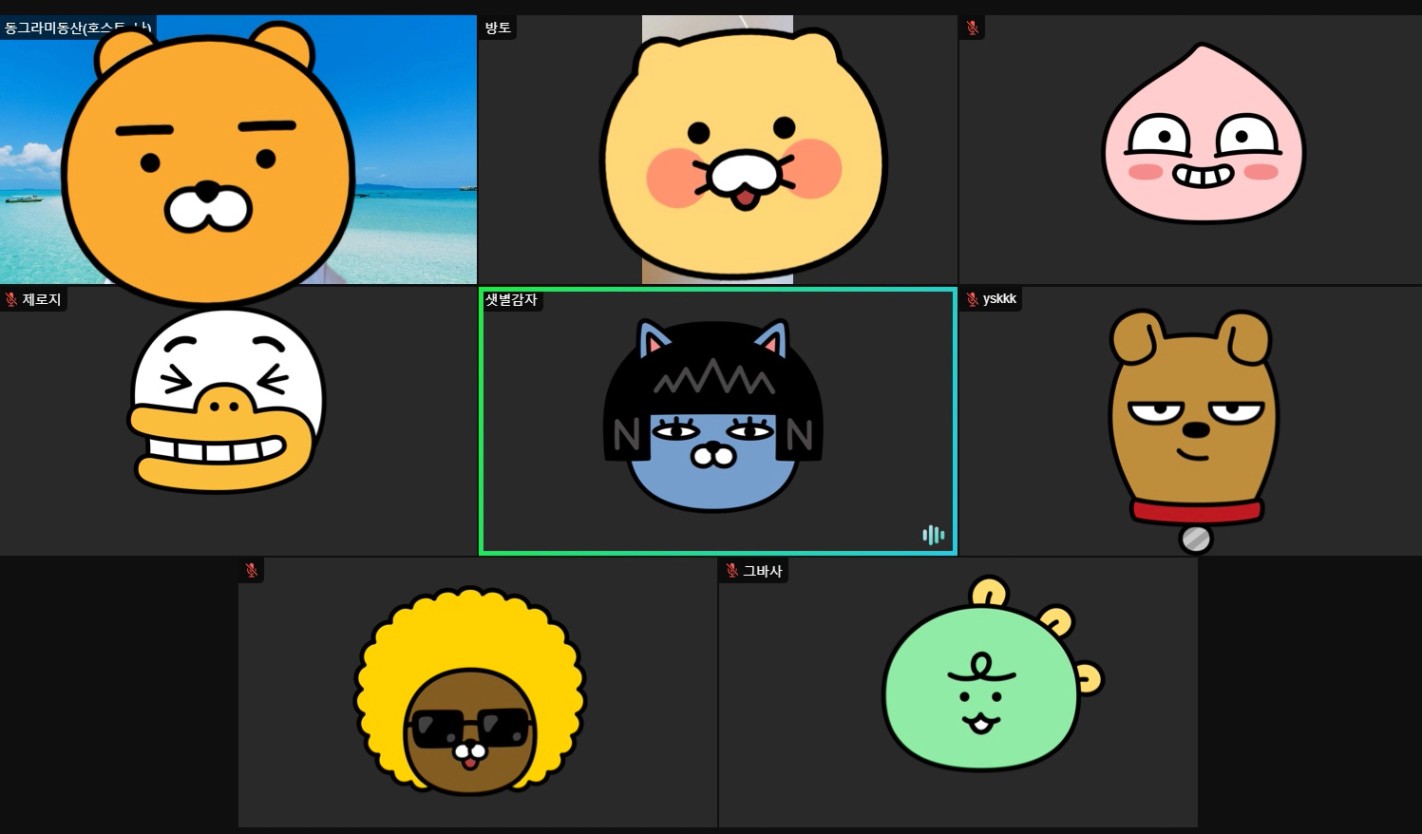This screenshot has width=1422, height=834.
Task: Click the muted mic icon on the yellow afro tile
Action: point(252,570)
